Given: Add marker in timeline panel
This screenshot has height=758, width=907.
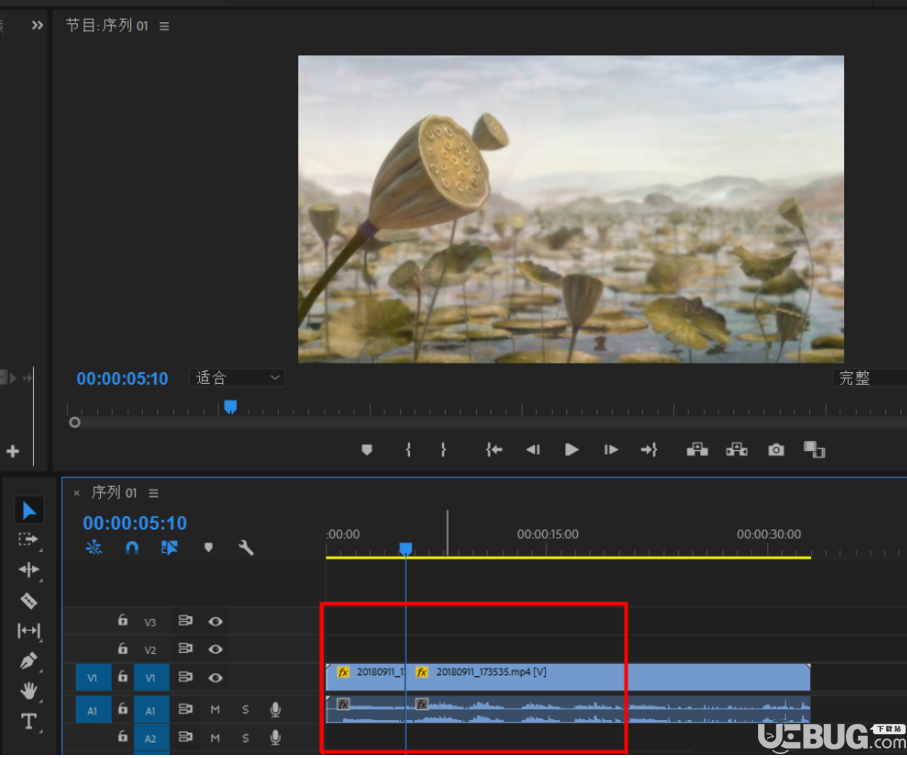Looking at the screenshot, I should click(208, 547).
